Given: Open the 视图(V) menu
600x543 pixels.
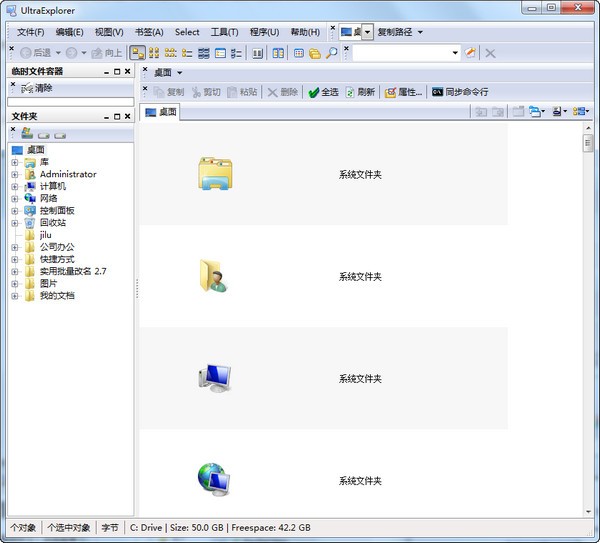Looking at the screenshot, I should point(109,32).
